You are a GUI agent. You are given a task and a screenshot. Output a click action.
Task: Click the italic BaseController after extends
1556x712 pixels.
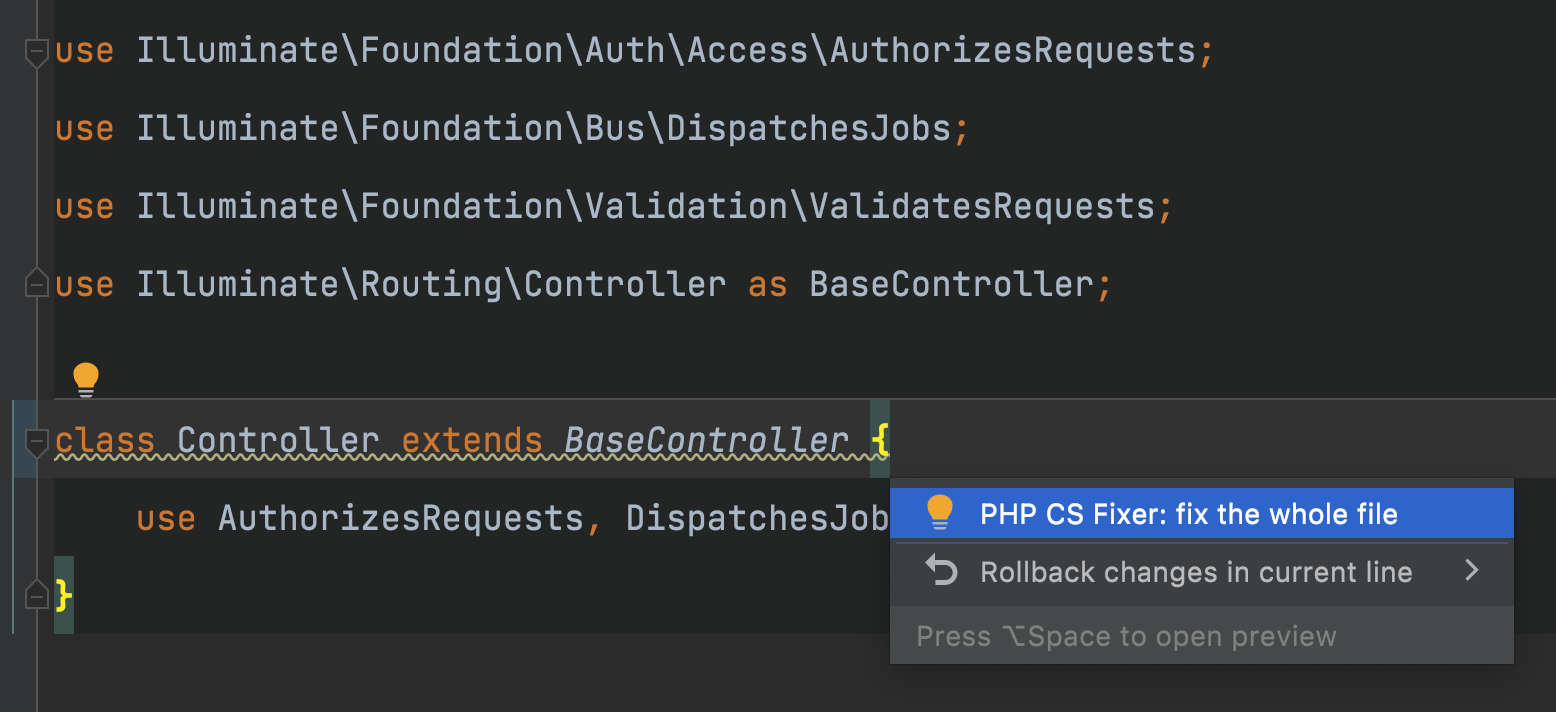click(706, 440)
